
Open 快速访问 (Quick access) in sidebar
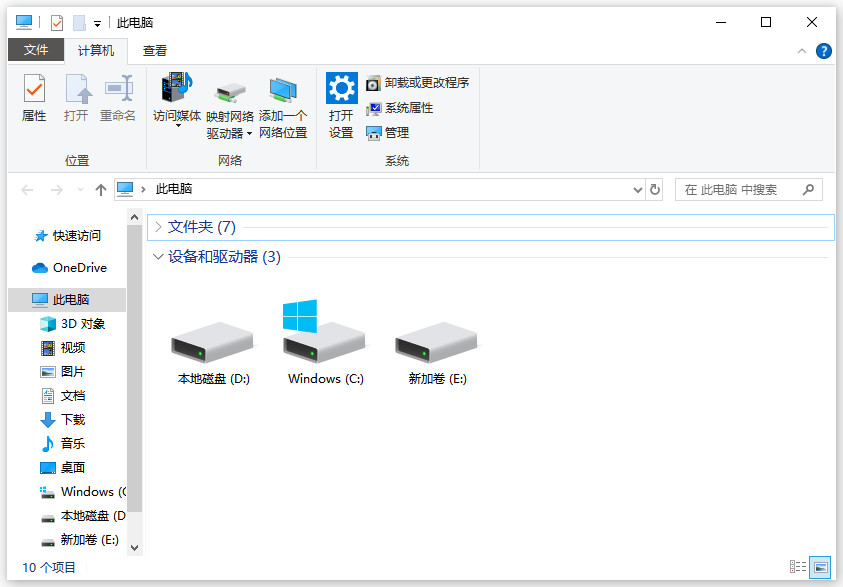coord(68,235)
